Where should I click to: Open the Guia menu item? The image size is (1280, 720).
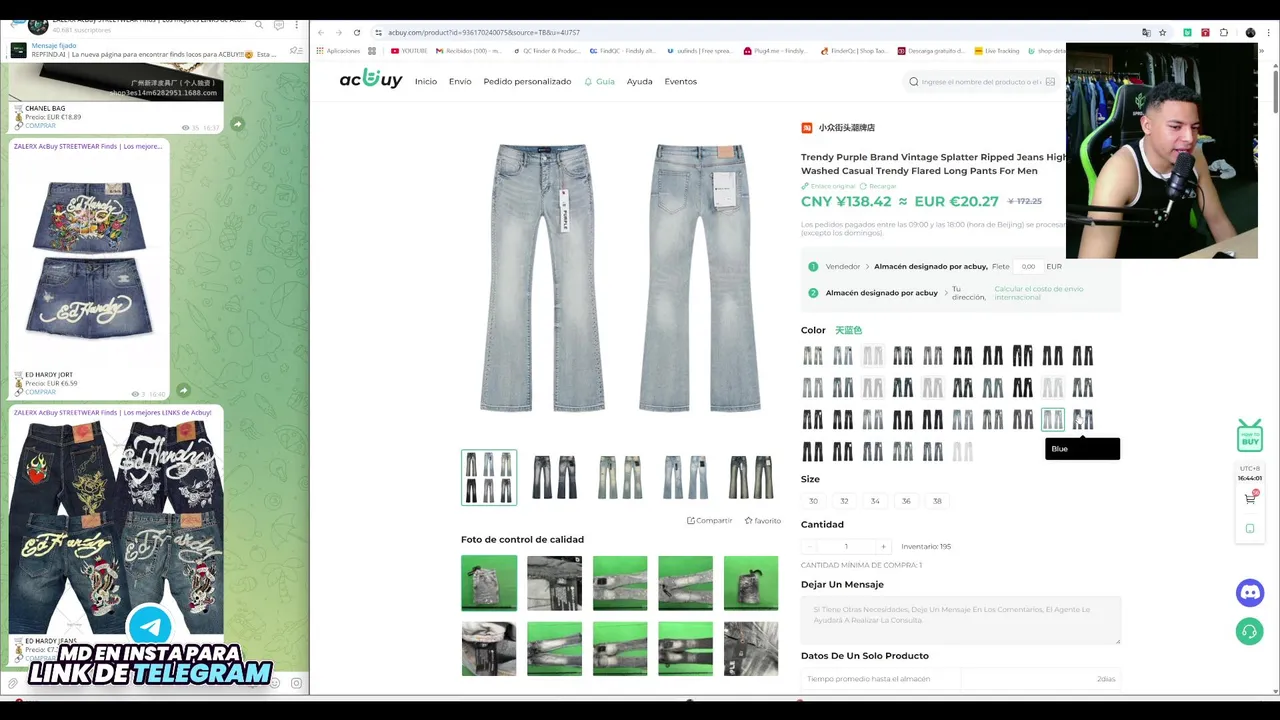[600, 81]
